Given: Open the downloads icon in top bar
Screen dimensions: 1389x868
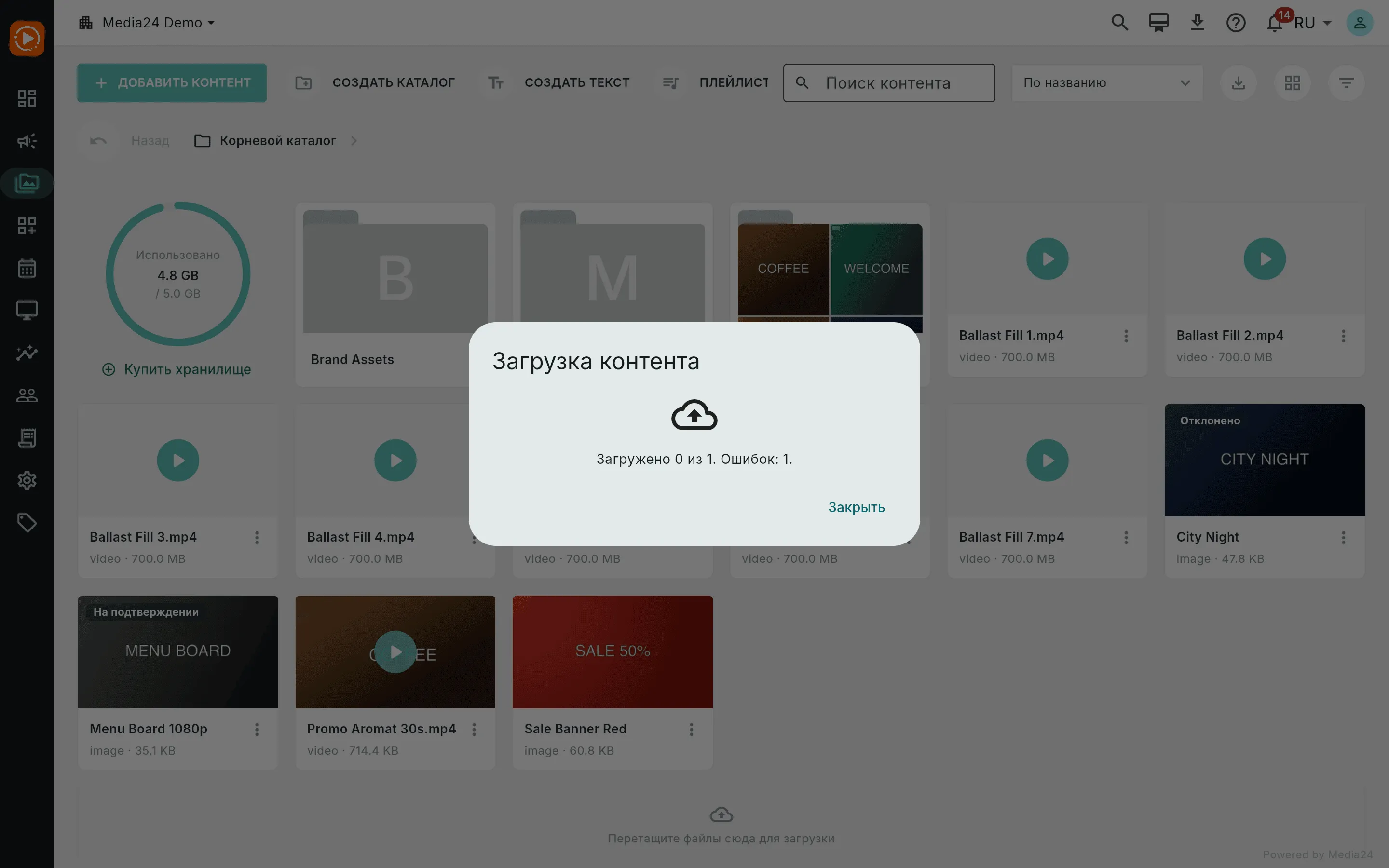Looking at the screenshot, I should [1197, 23].
